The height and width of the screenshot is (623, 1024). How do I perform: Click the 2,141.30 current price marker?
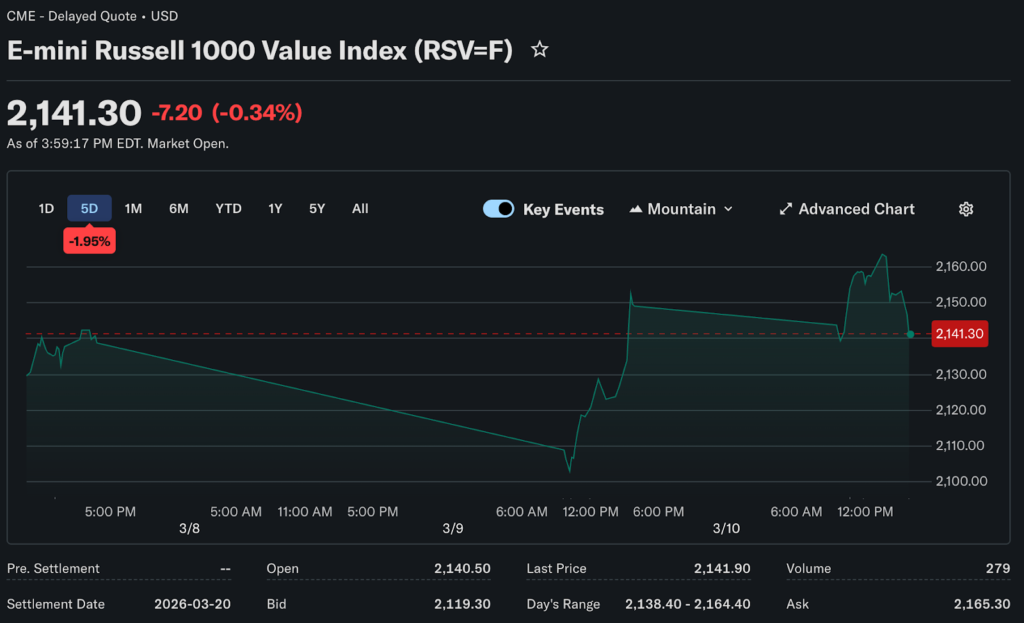959,334
